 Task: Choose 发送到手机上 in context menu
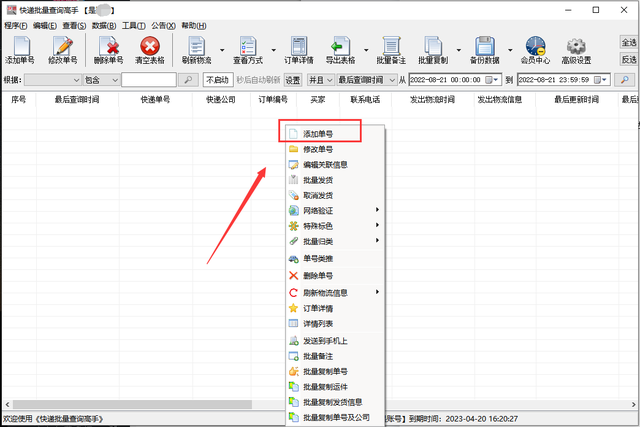335,340
